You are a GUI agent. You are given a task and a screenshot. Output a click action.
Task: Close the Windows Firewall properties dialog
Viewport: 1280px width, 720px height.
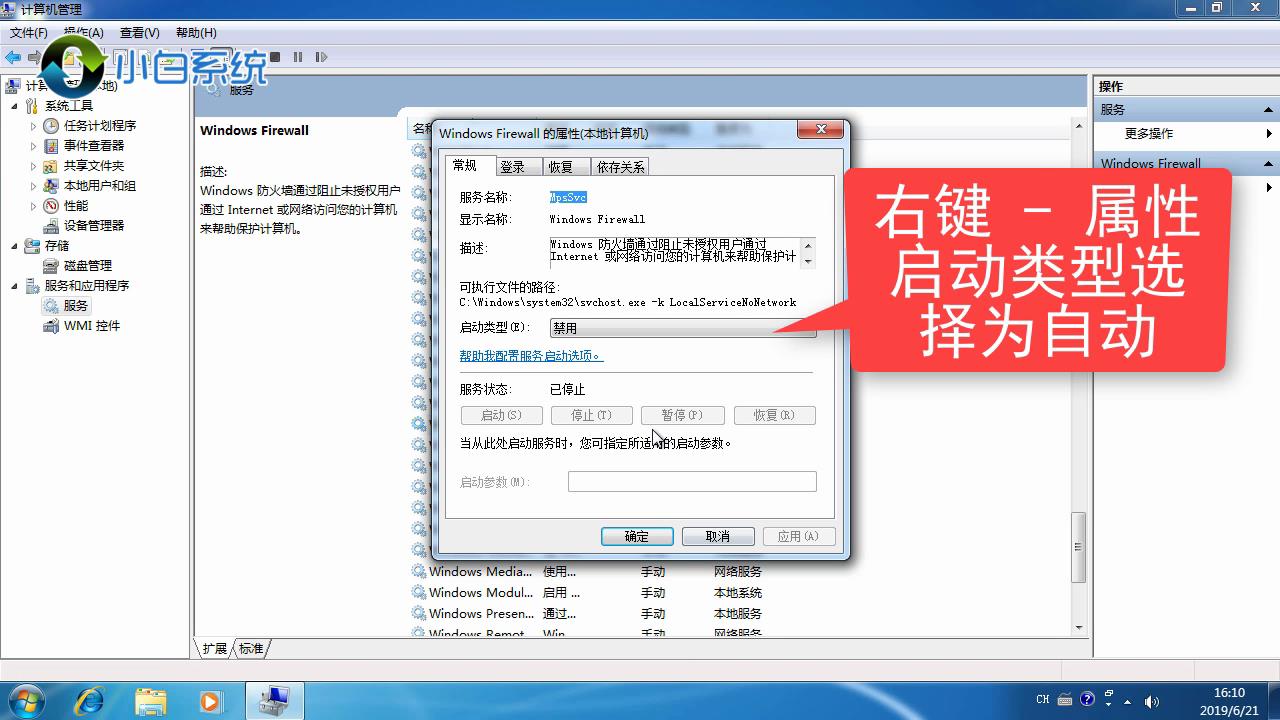pos(822,130)
